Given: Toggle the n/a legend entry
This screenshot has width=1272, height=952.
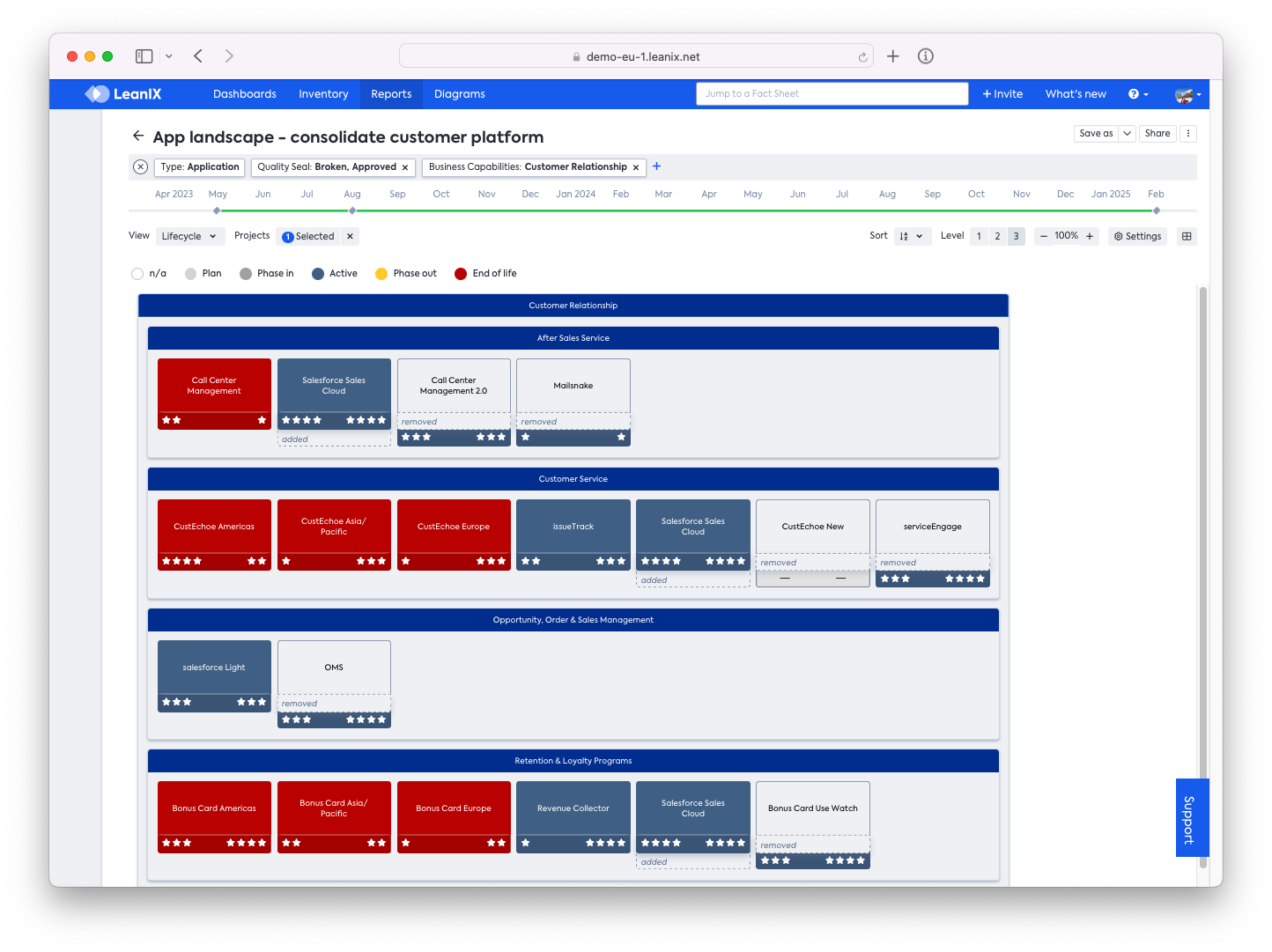Looking at the screenshot, I should (x=149, y=274).
